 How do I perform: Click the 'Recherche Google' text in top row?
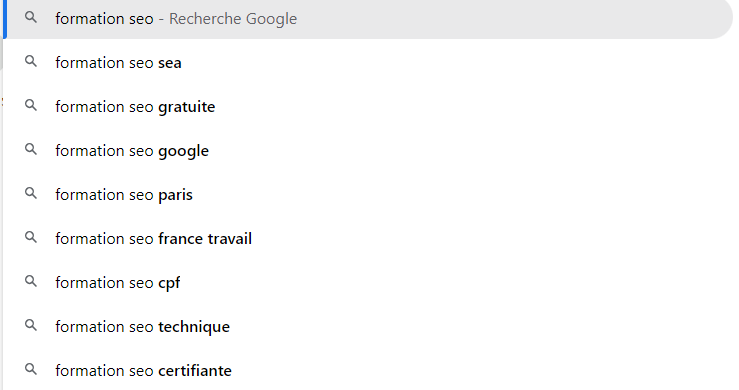pyautogui.click(x=233, y=19)
